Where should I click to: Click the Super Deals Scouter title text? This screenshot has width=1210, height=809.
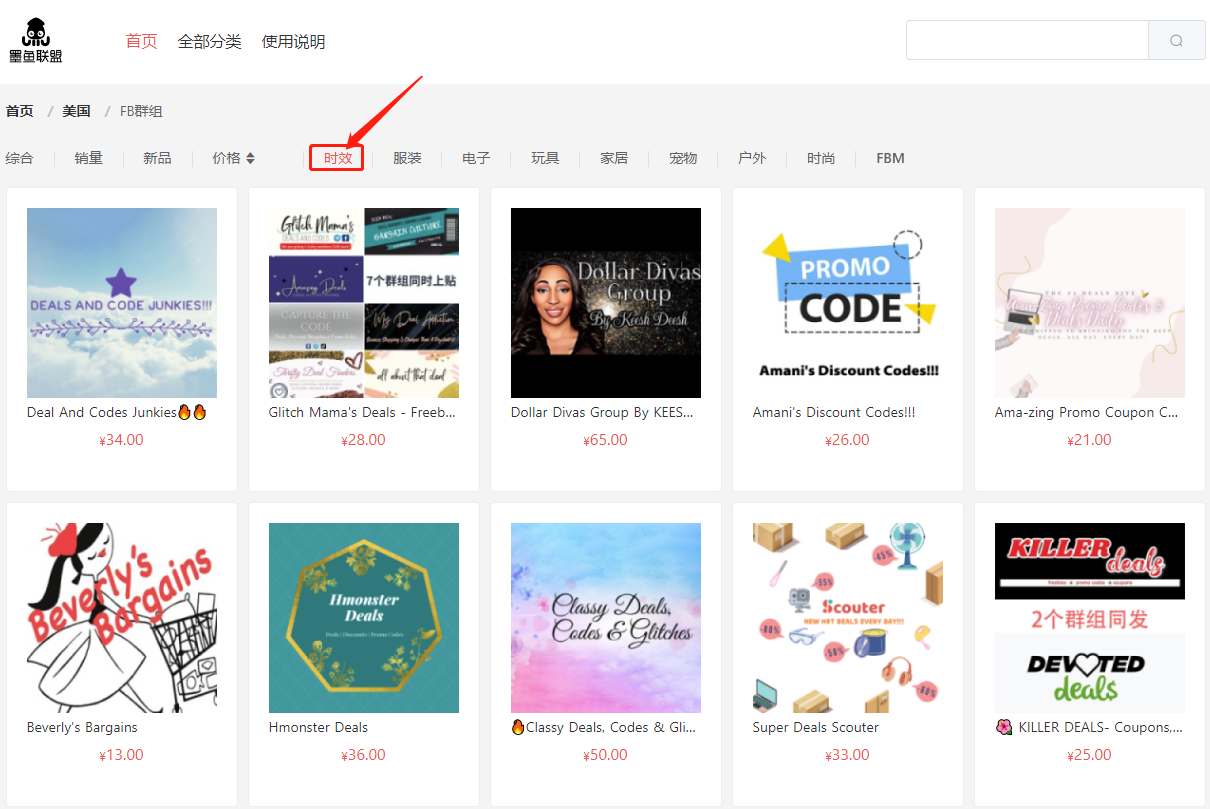click(x=816, y=727)
